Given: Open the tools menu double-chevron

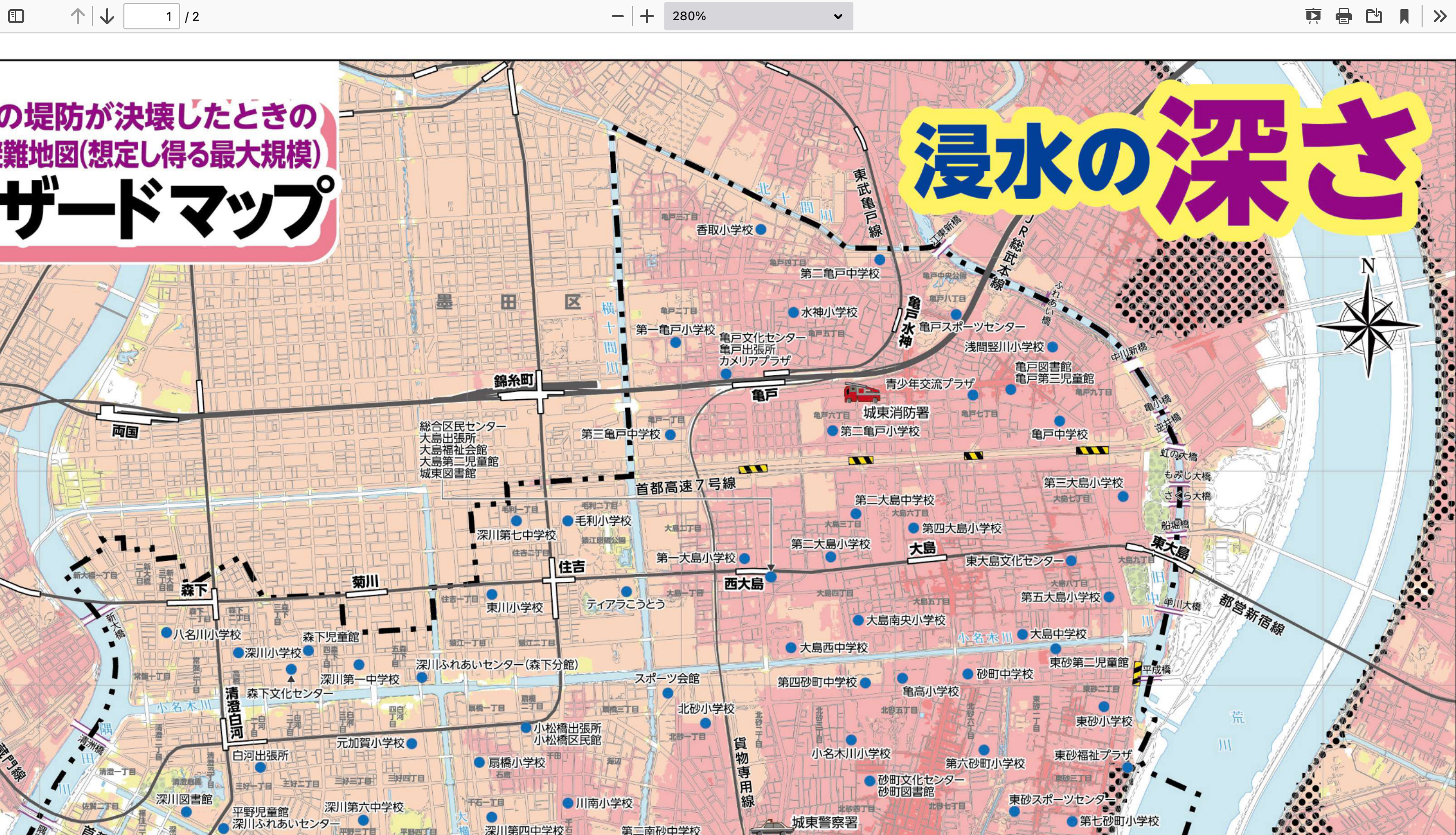Looking at the screenshot, I should pos(1440,16).
